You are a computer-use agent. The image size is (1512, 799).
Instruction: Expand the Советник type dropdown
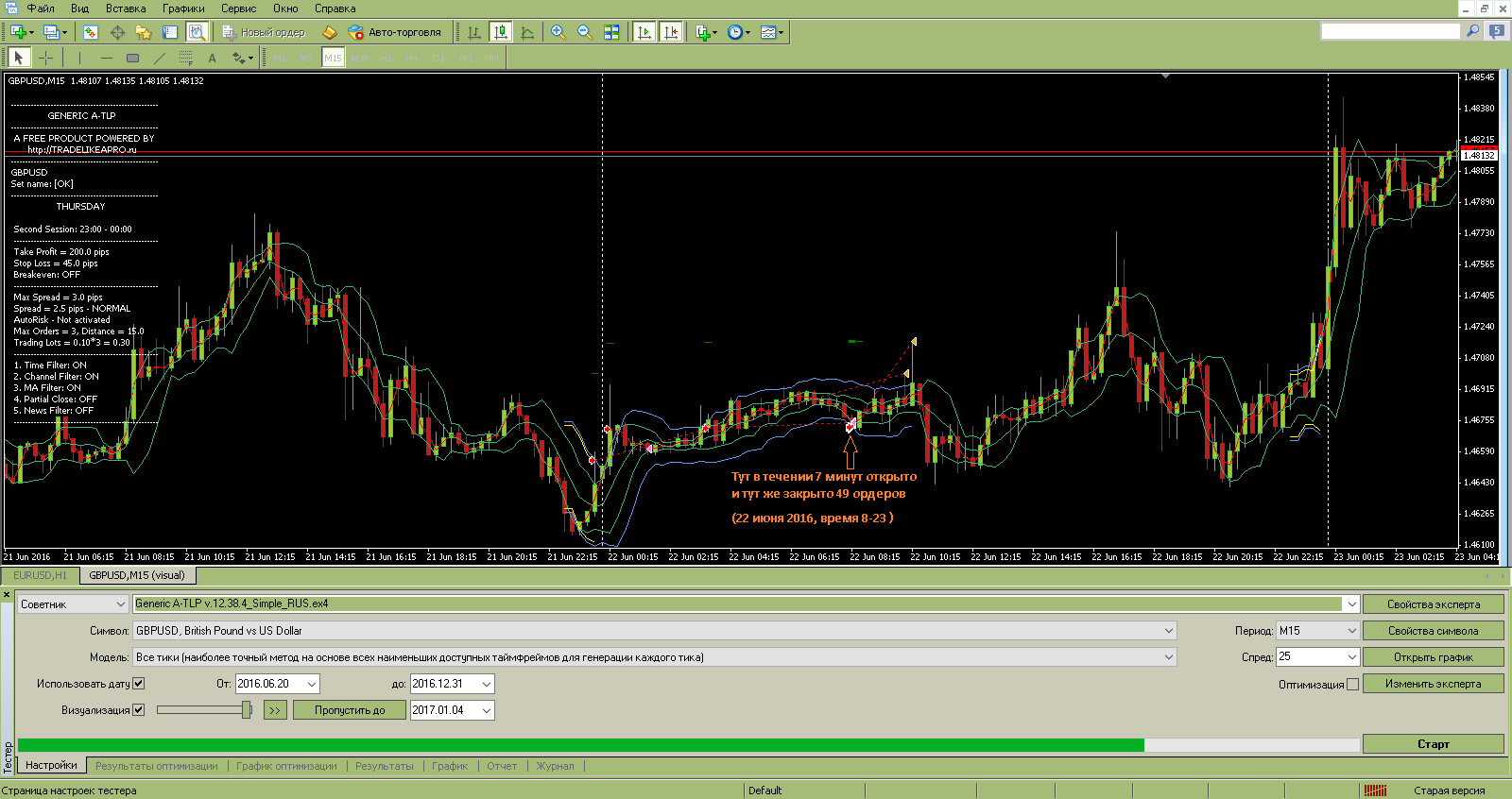click(x=120, y=604)
